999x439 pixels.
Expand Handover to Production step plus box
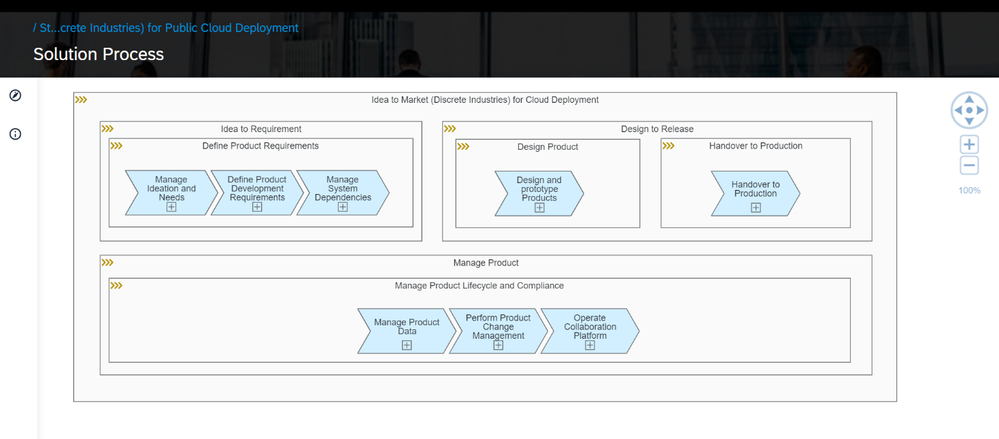(x=756, y=207)
